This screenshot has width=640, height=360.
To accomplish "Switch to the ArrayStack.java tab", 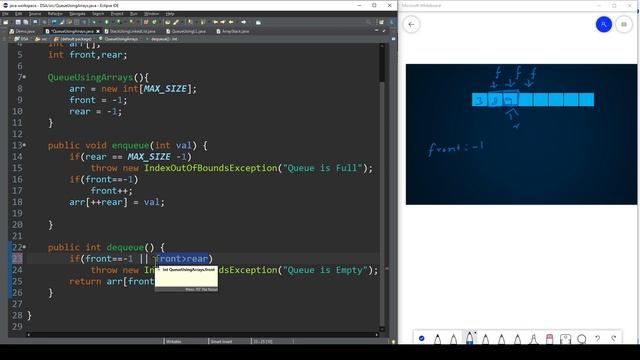I will (x=233, y=31).
